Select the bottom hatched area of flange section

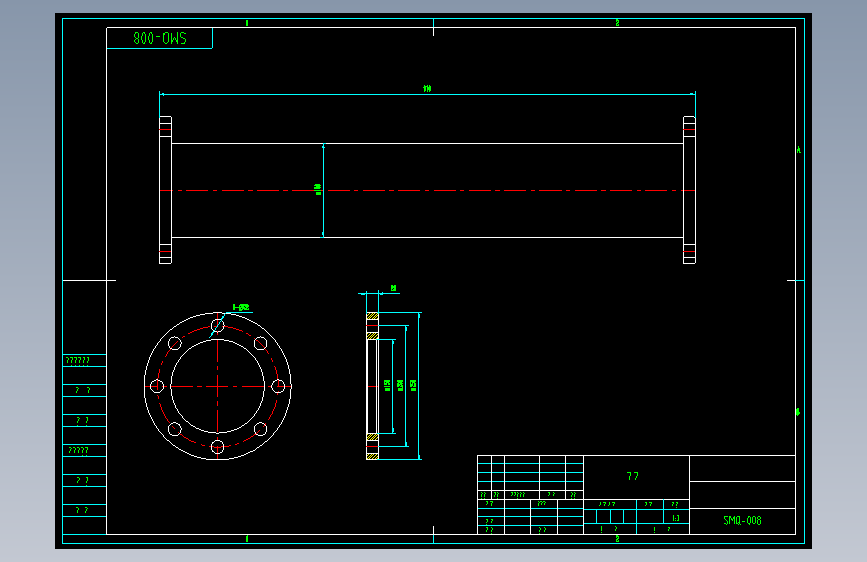tap(373, 456)
